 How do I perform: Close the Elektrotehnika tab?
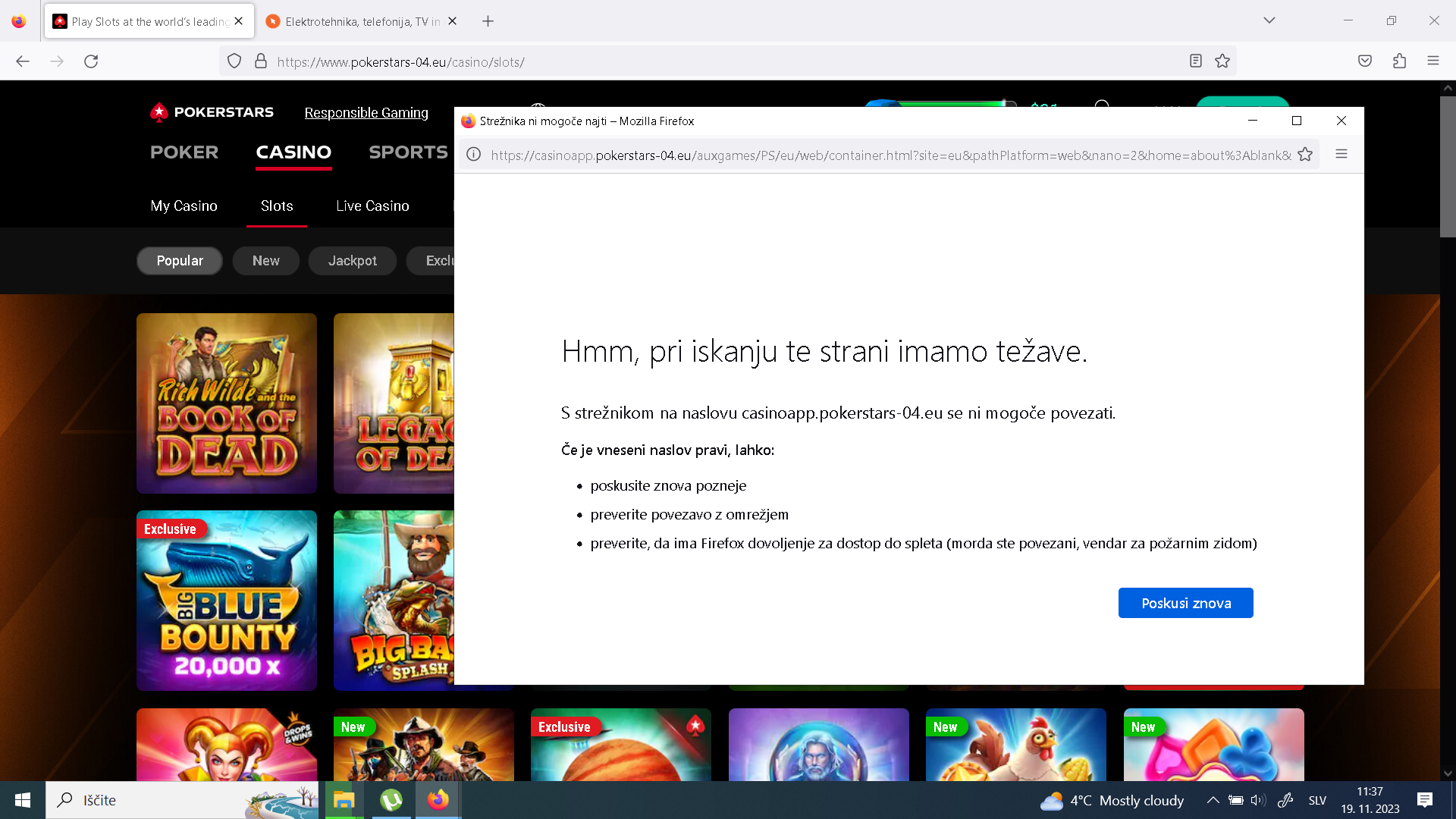point(453,21)
